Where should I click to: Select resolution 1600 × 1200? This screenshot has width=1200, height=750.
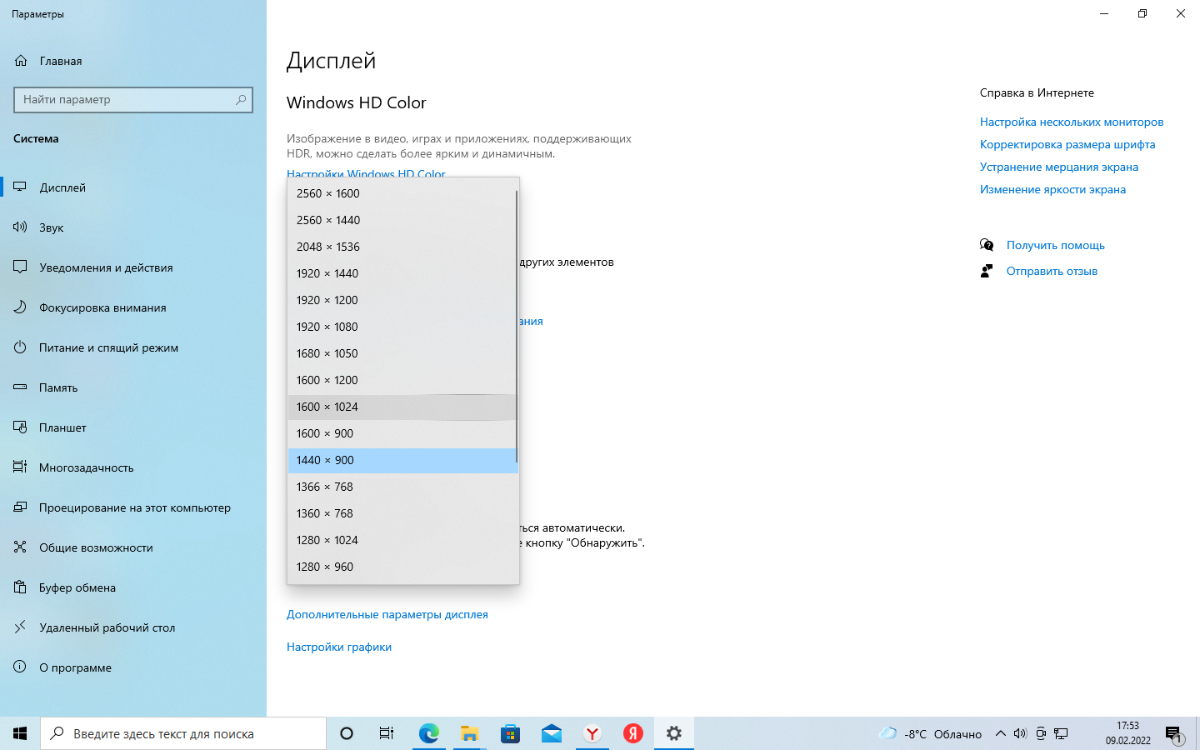coord(402,380)
